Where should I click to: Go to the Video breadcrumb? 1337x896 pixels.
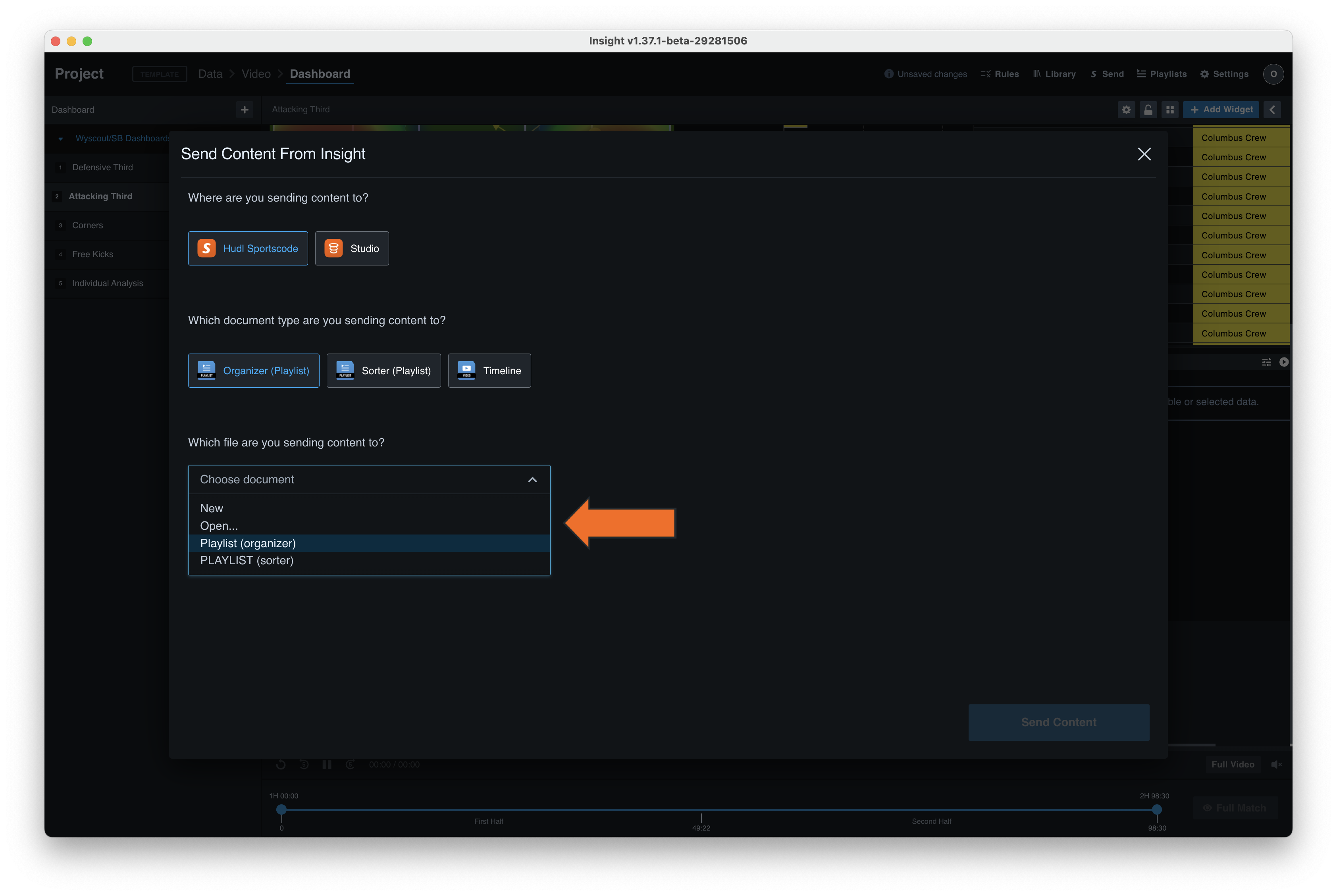point(256,74)
